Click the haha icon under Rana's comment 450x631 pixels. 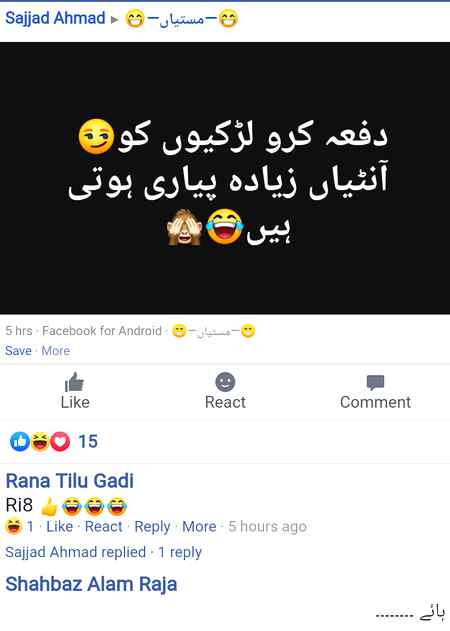[x=13, y=526]
